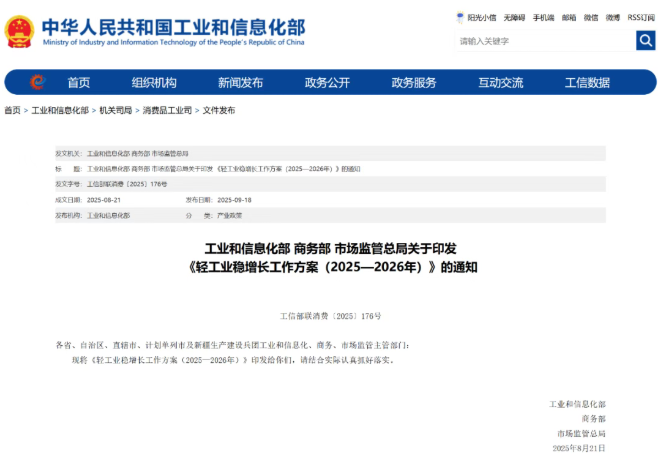Select the 互动交流 navigation item
The height and width of the screenshot is (461, 659).
[x=500, y=82]
